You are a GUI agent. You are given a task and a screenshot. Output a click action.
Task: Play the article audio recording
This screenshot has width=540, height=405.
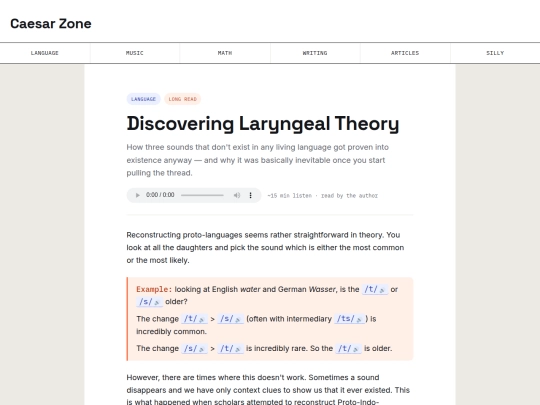[137, 195]
